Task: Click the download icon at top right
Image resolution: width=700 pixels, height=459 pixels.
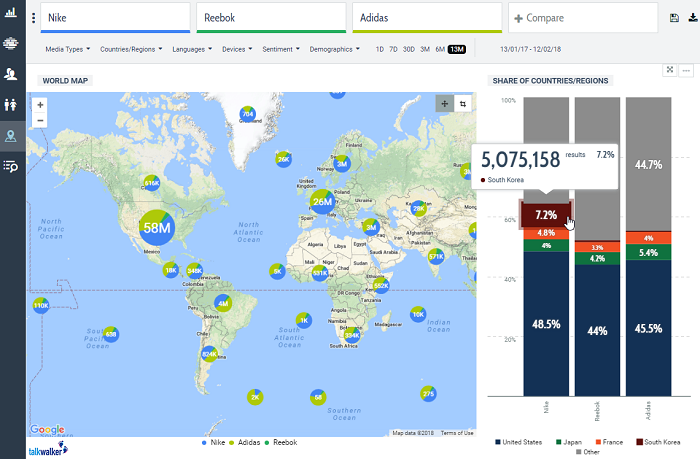Action: [x=692, y=18]
